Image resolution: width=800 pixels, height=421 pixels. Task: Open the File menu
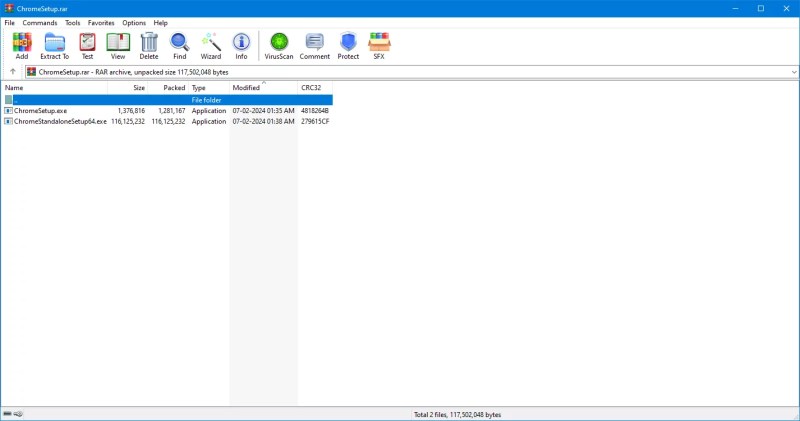pyautogui.click(x=10, y=23)
